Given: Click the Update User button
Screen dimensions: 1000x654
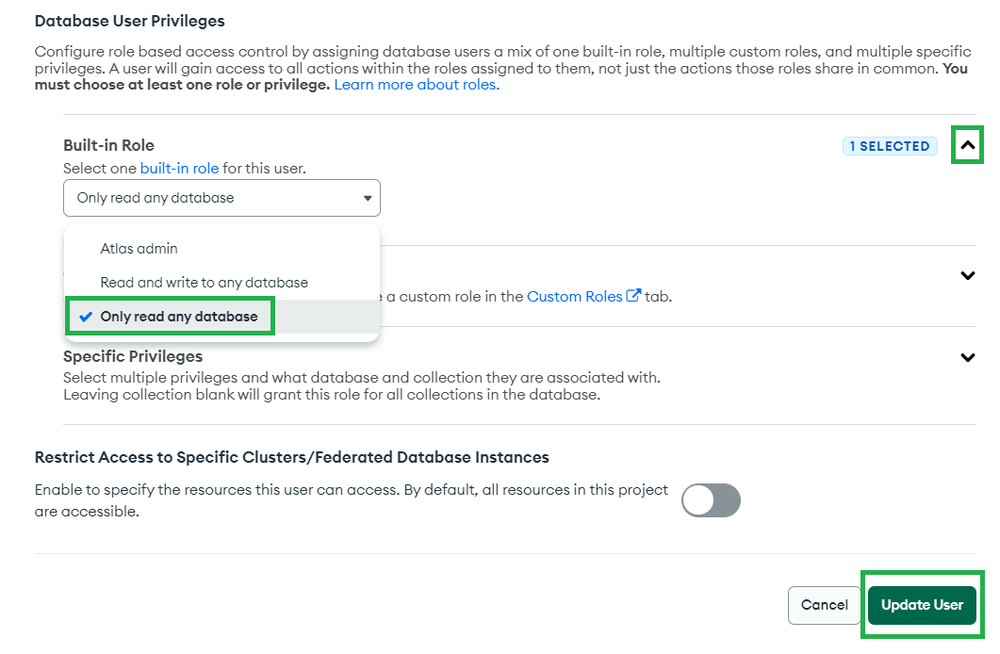Looking at the screenshot, I should 922,605.
